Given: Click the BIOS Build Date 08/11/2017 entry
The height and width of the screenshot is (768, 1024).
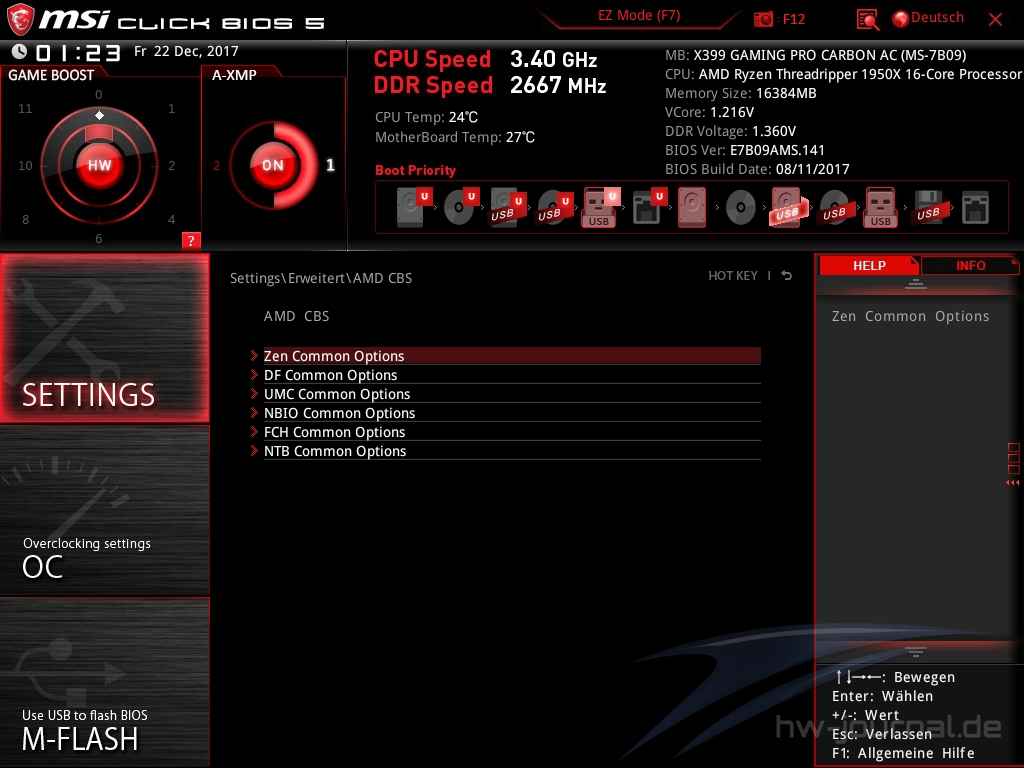Looking at the screenshot, I should point(757,169).
